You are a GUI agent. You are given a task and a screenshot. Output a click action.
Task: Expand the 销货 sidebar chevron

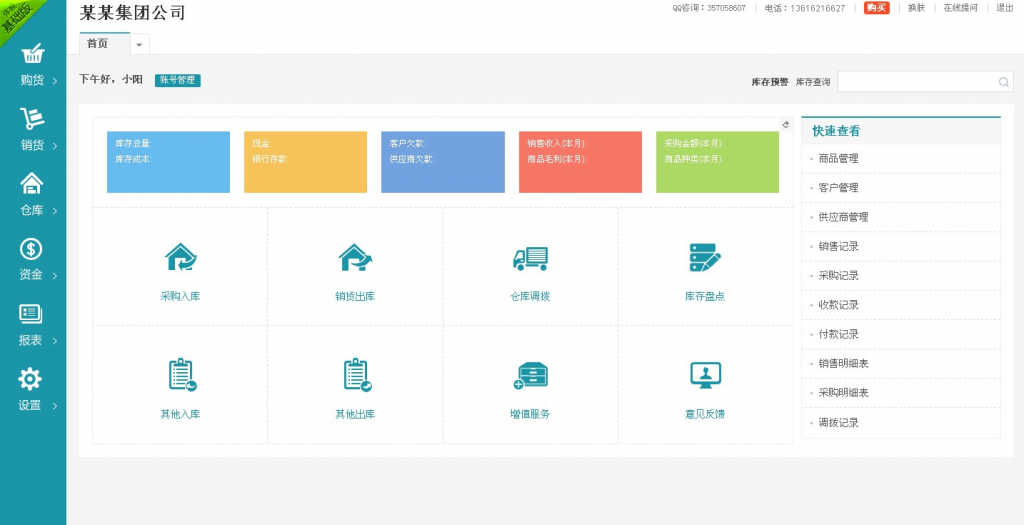click(x=55, y=146)
